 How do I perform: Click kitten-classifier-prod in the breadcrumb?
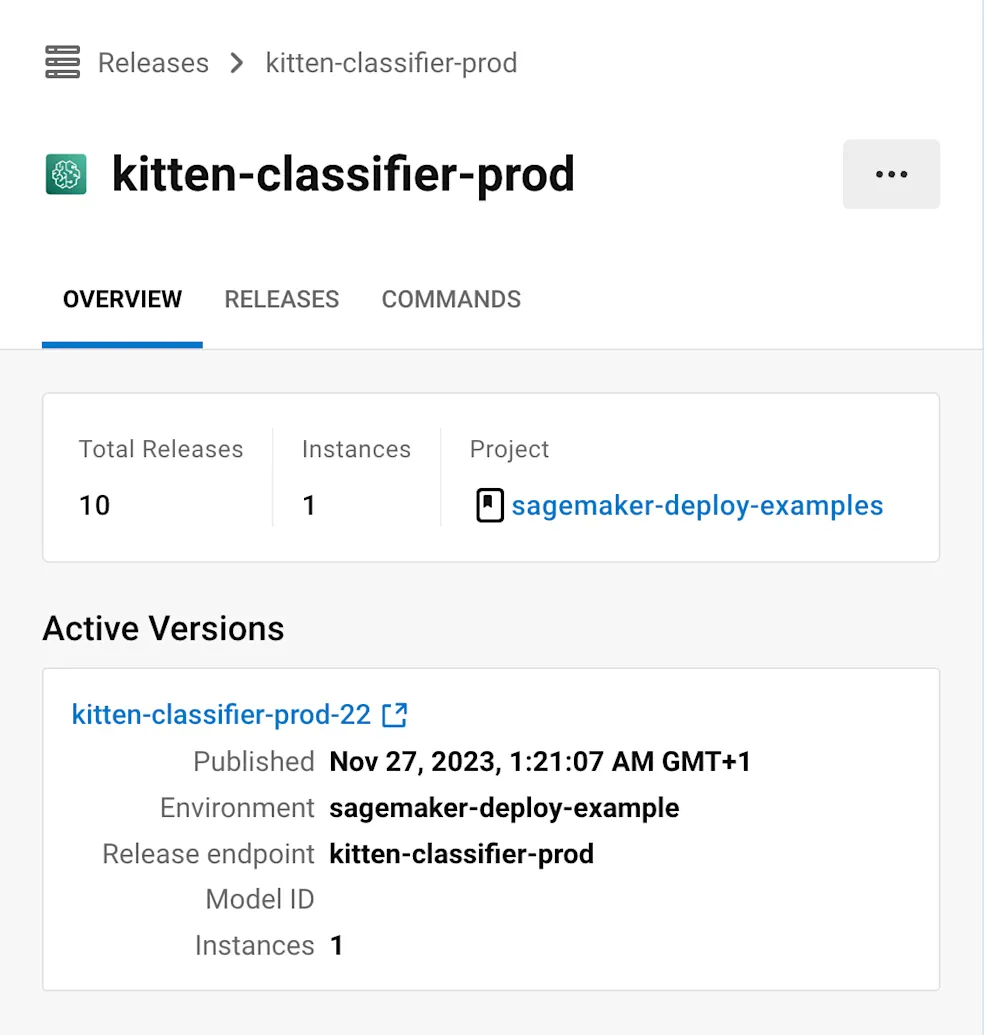pos(390,62)
